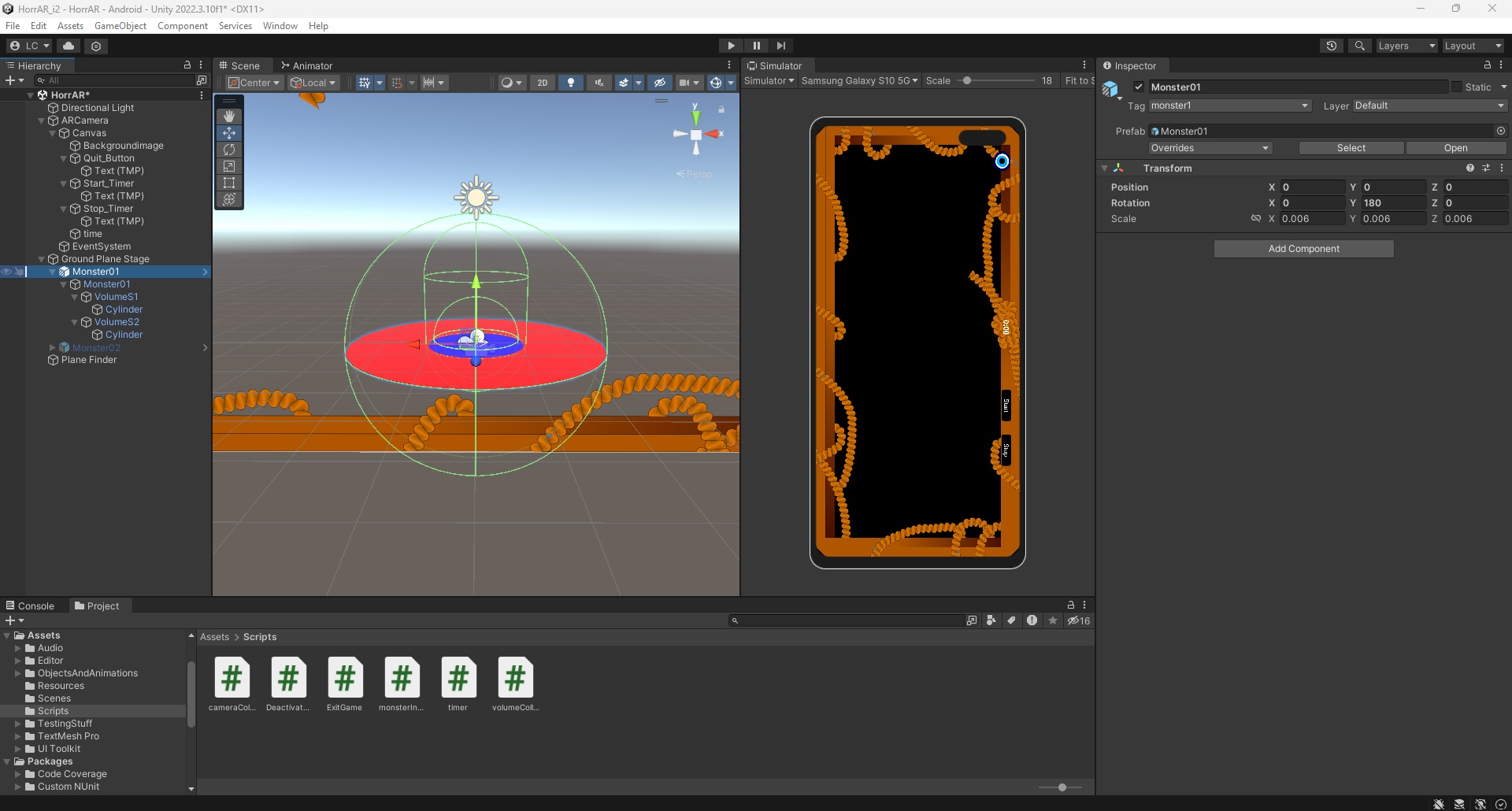Screen dimensions: 1512x811
Task: Select the Hand view tool
Action: 229,117
